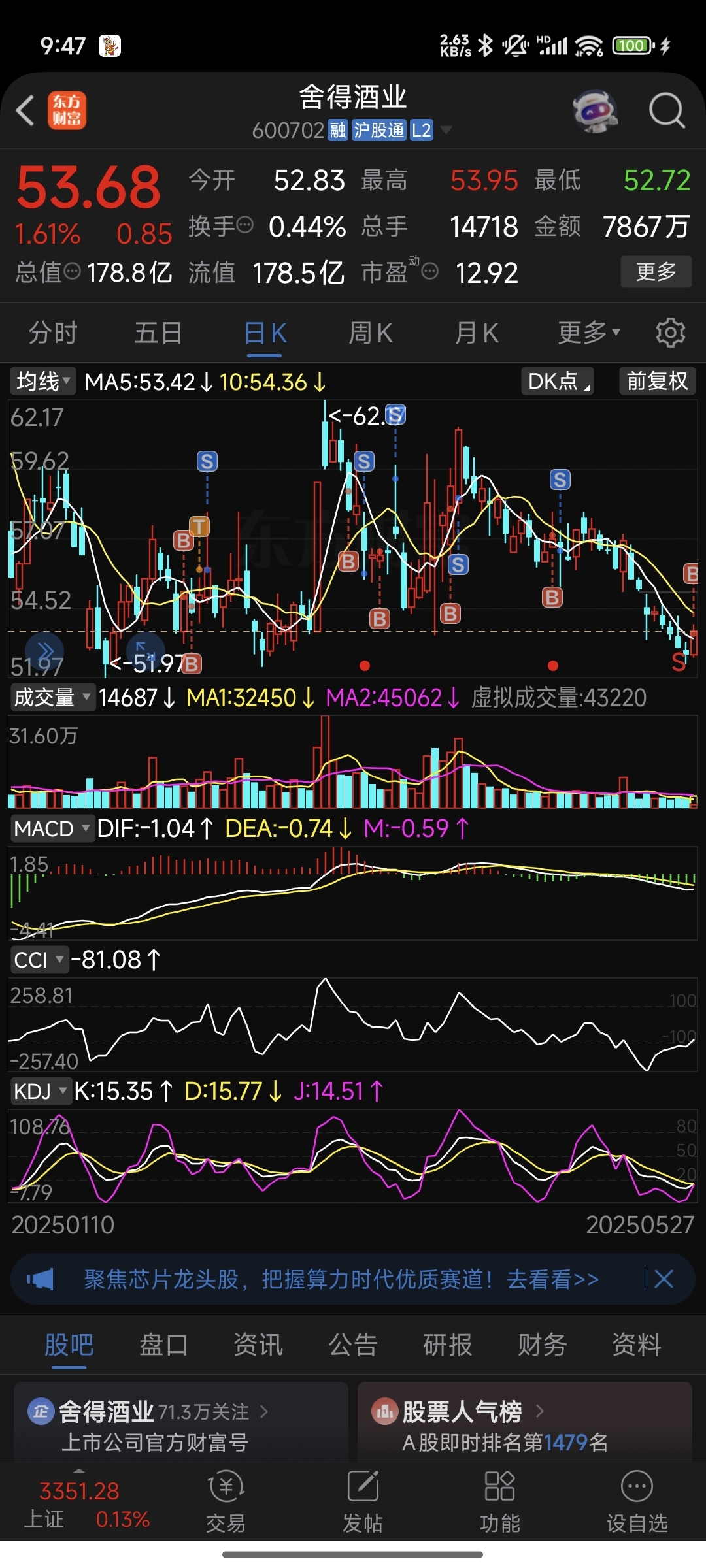706x1568 pixels.
Task: Tap the 股票人气榜 chart icon
Action: pos(384,1412)
